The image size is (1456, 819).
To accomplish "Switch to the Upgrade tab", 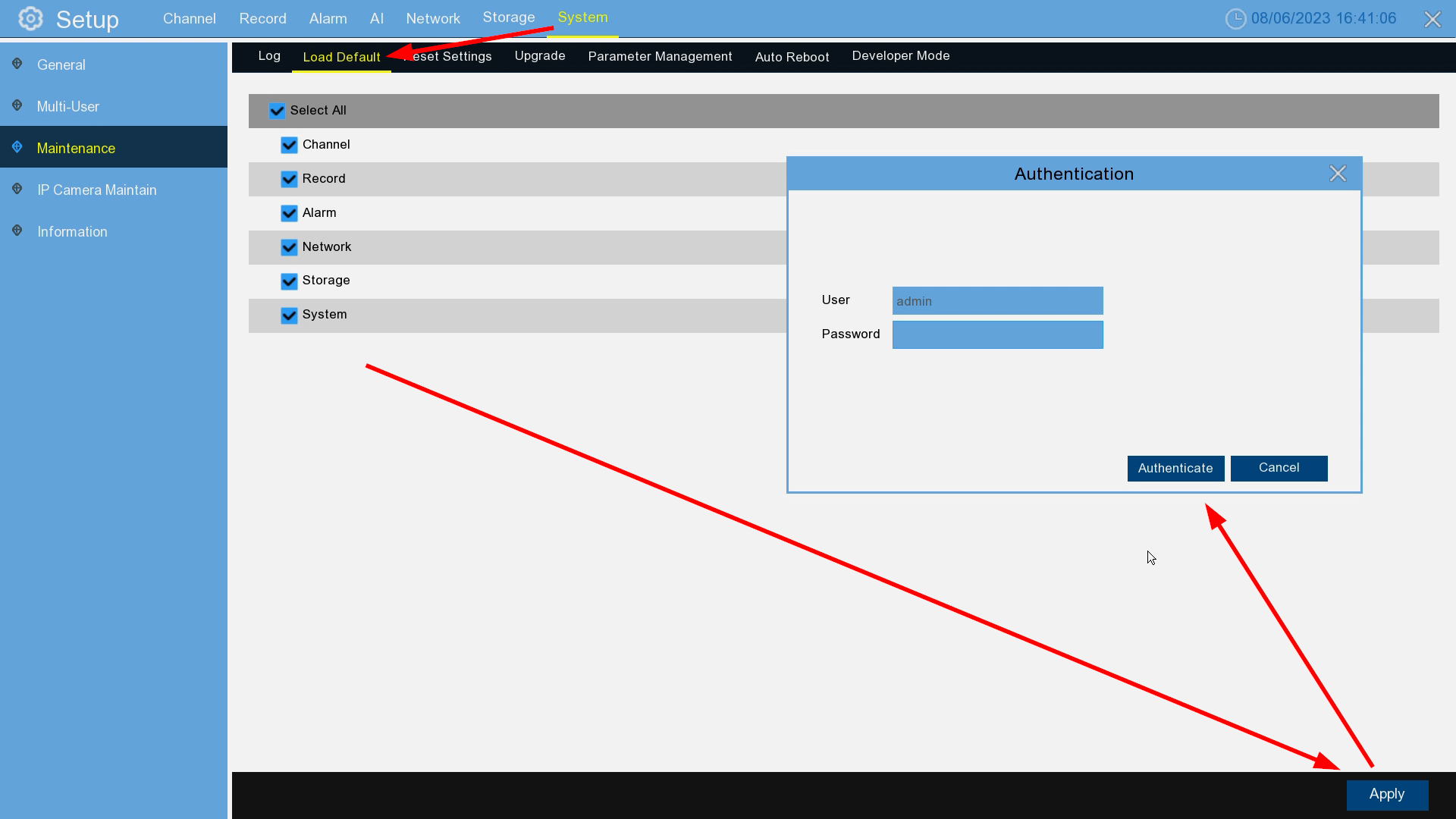I will click(x=539, y=56).
